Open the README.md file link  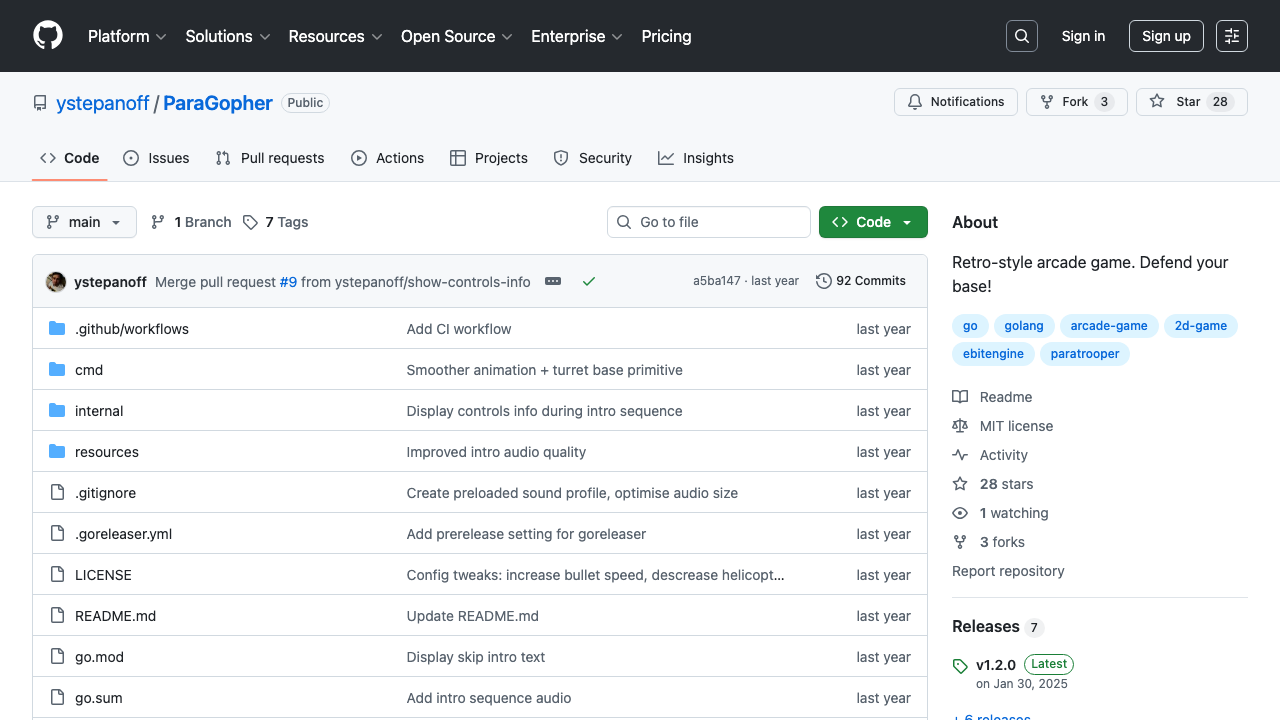tap(115, 615)
